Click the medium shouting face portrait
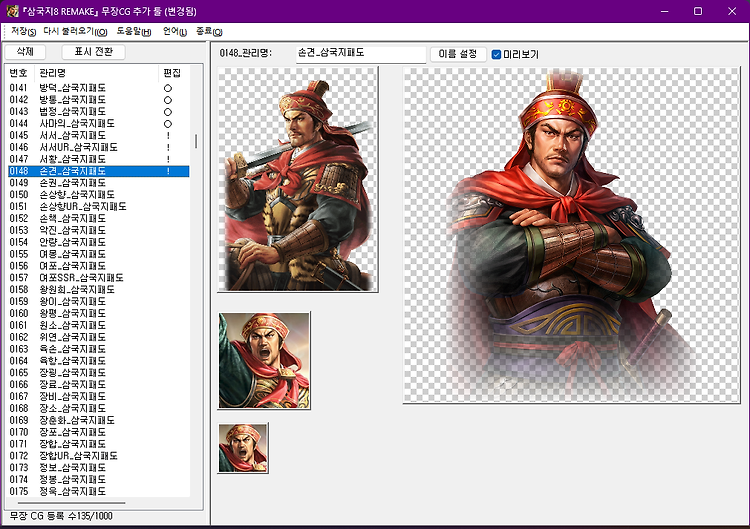The image size is (750, 529). point(264,361)
